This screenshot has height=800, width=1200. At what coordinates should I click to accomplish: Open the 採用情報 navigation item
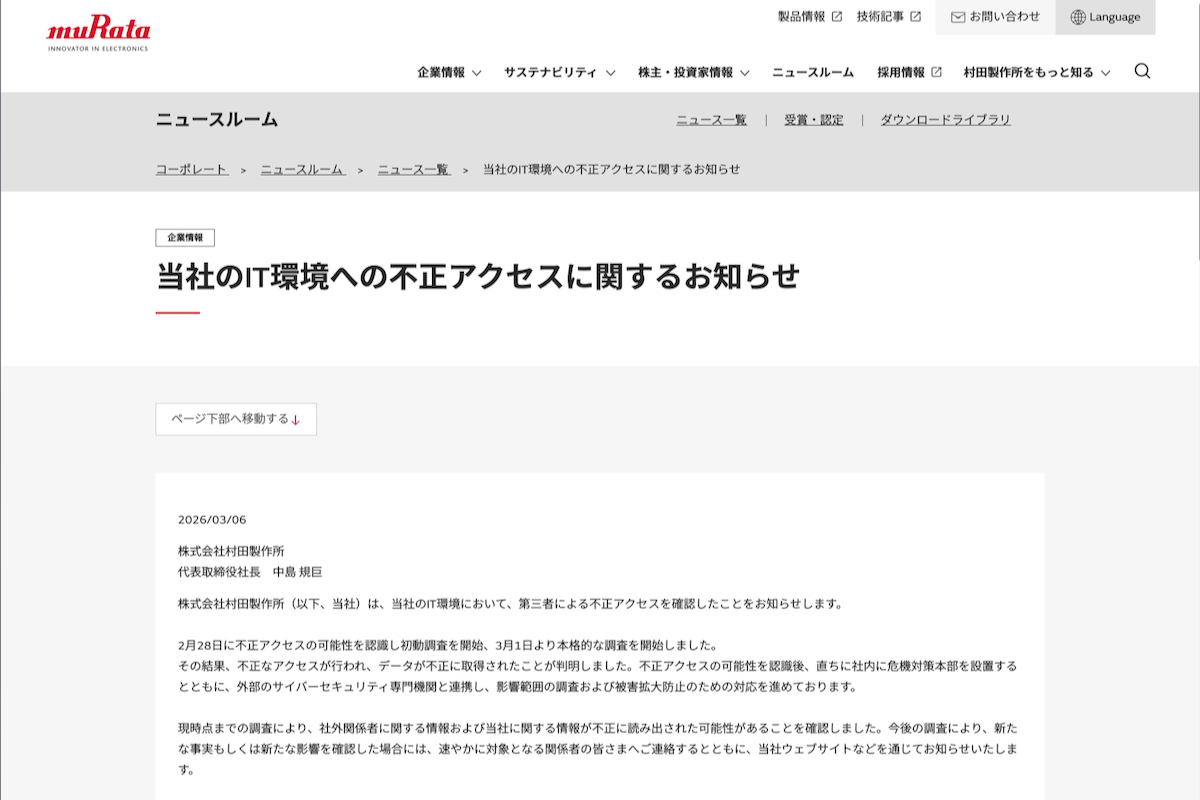902,71
